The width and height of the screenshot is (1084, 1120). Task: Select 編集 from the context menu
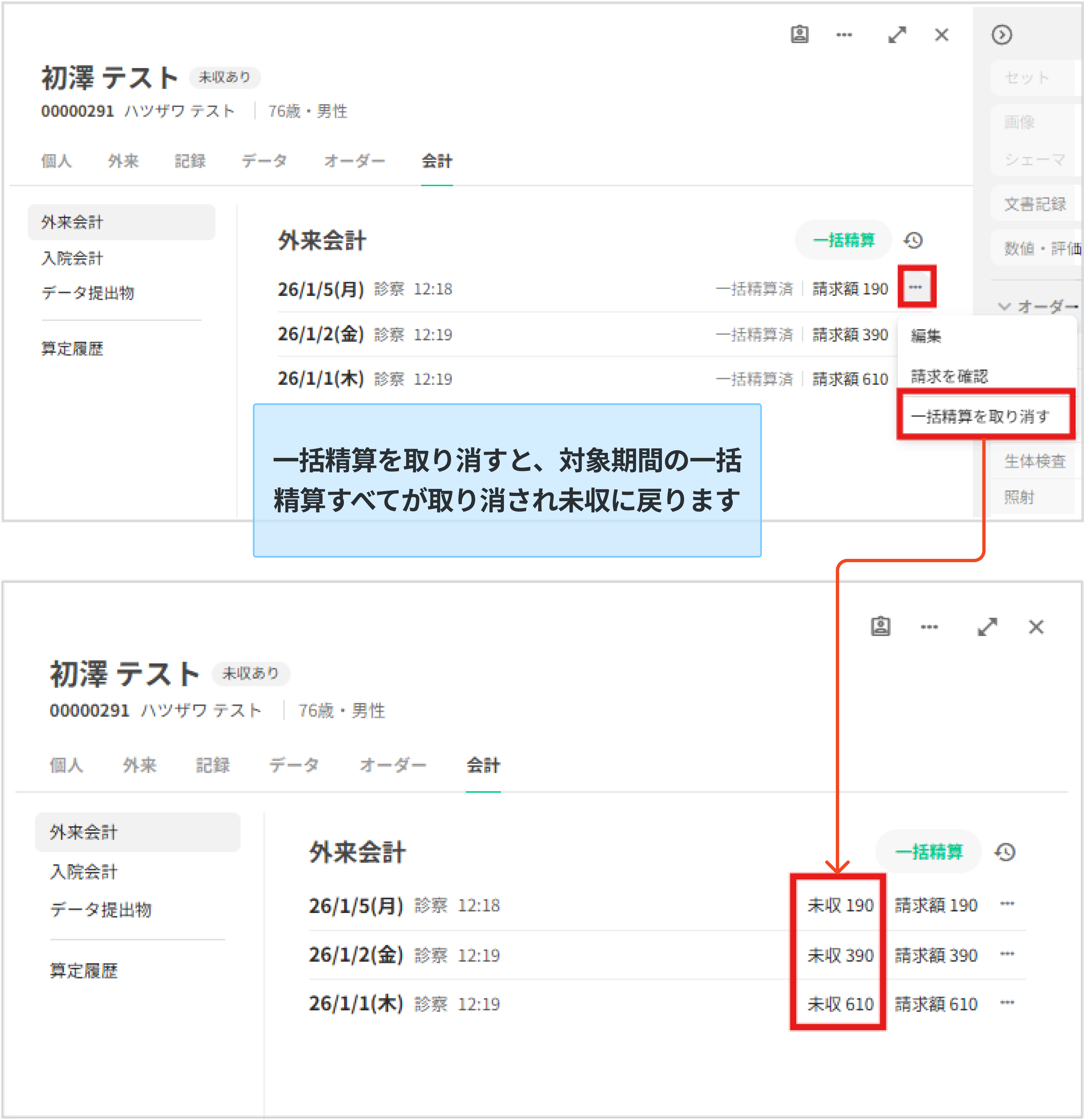point(926,336)
